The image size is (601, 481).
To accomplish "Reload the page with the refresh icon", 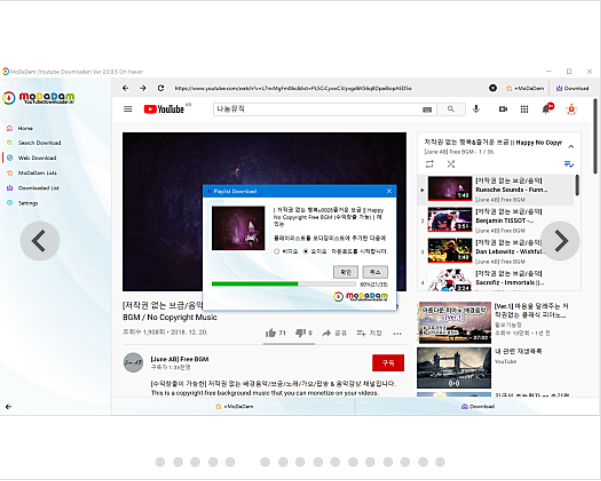I will click(161, 88).
